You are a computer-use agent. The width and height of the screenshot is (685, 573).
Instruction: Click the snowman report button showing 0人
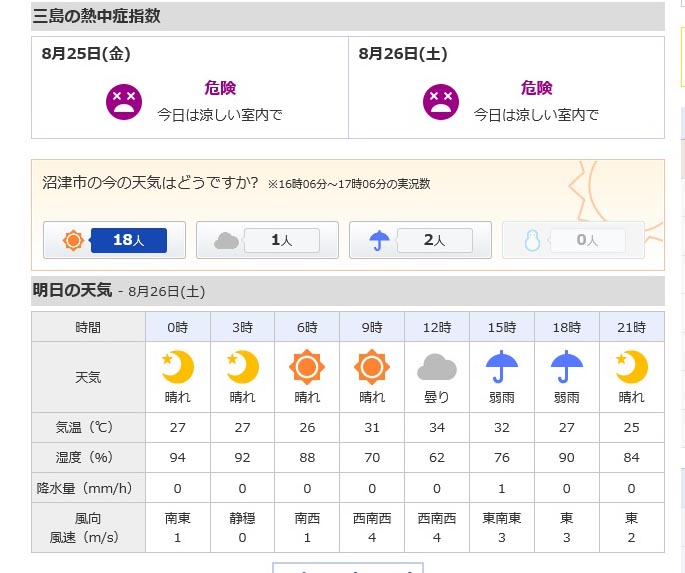(x=573, y=240)
